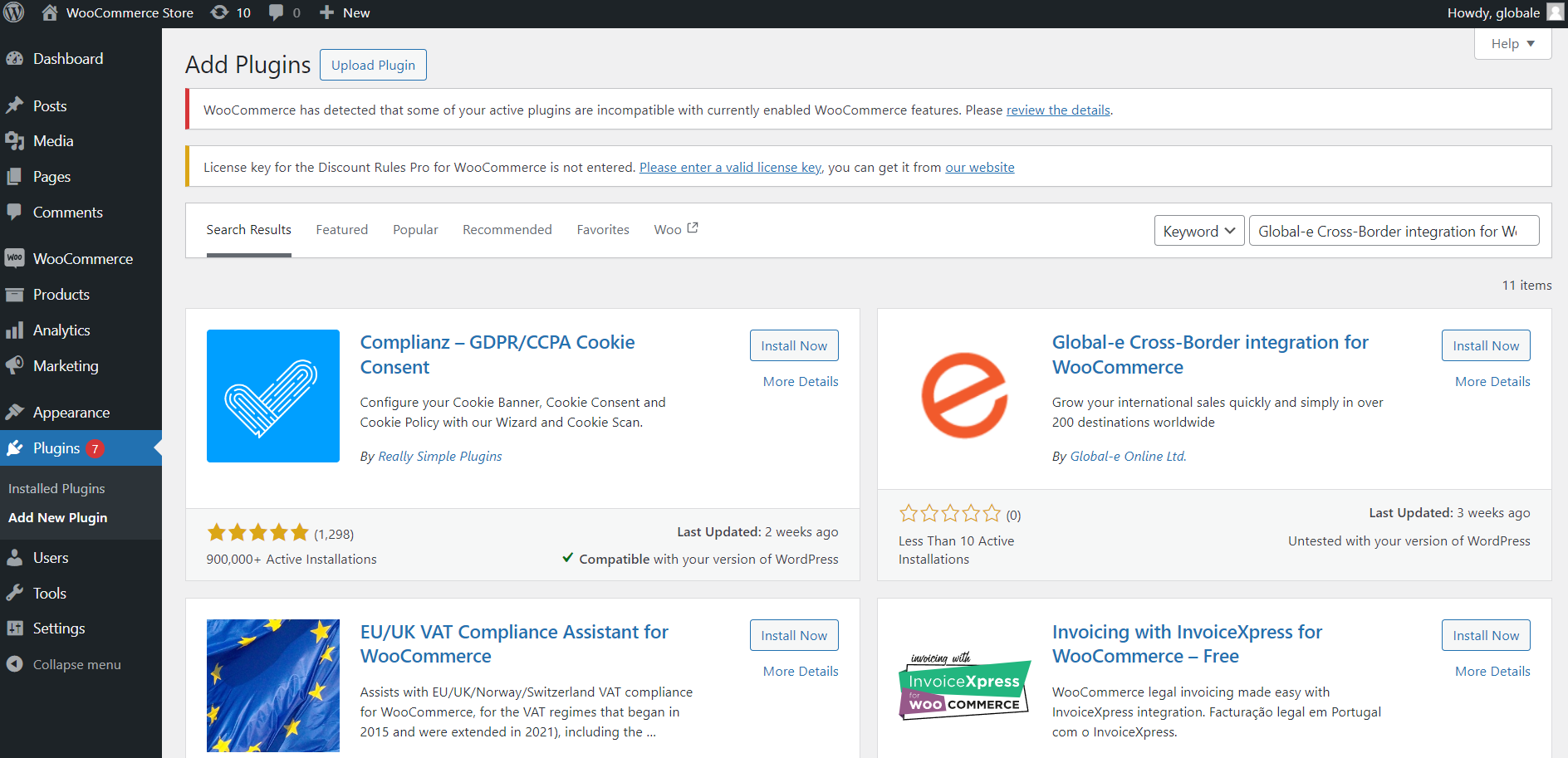
Task: Click the Upload Plugin button
Action: pos(373,65)
